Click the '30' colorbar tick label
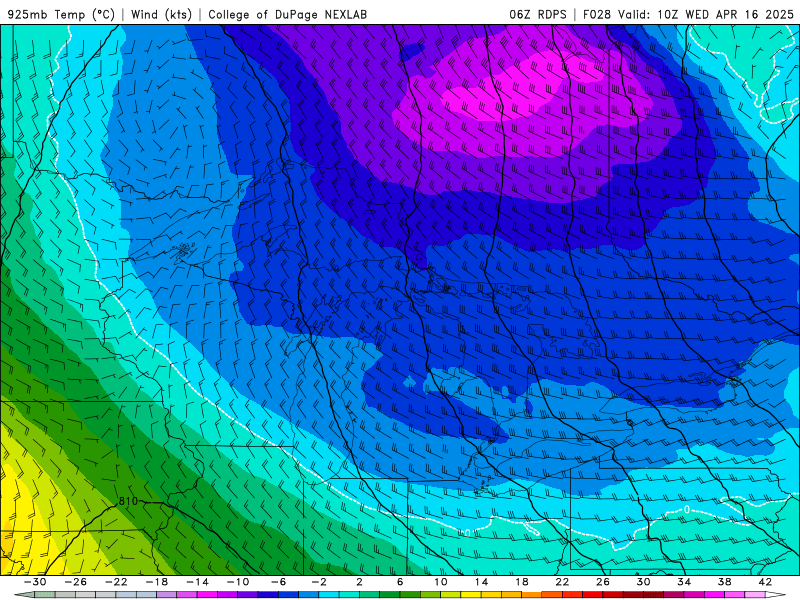The image size is (800, 600). [x=643, y=582]
